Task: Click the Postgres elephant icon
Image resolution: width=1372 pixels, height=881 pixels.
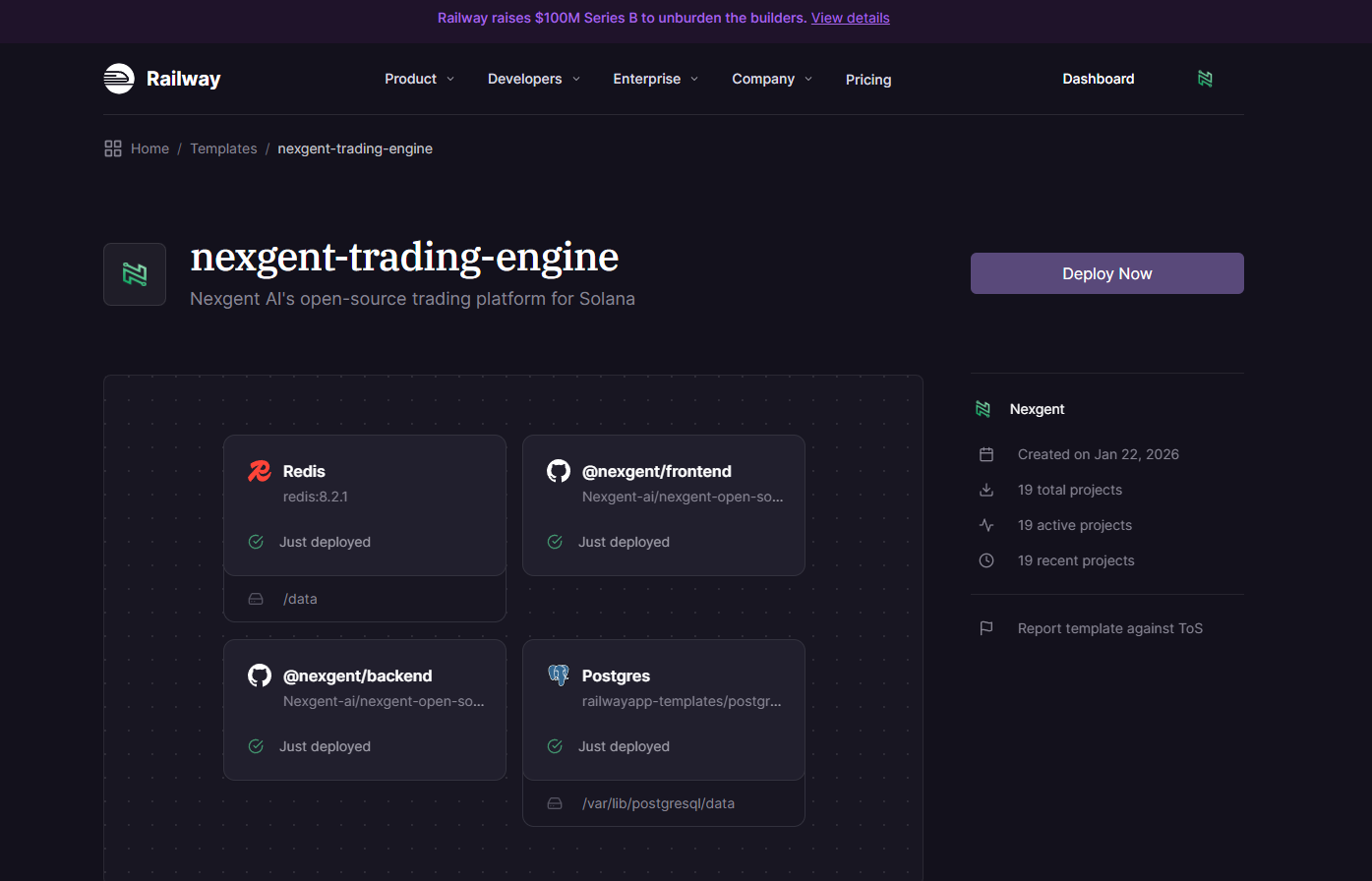Action: 558,675
